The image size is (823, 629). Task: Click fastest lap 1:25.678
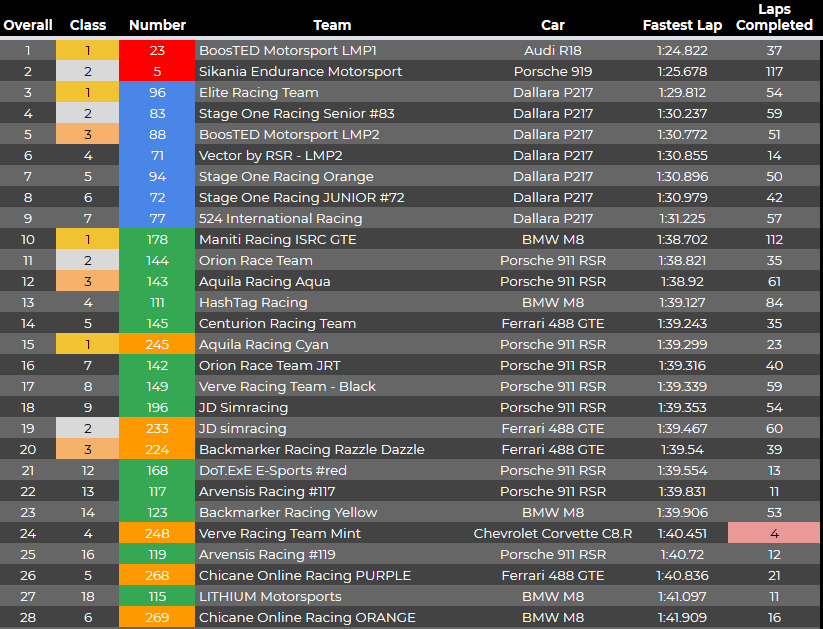coord(682,71)
